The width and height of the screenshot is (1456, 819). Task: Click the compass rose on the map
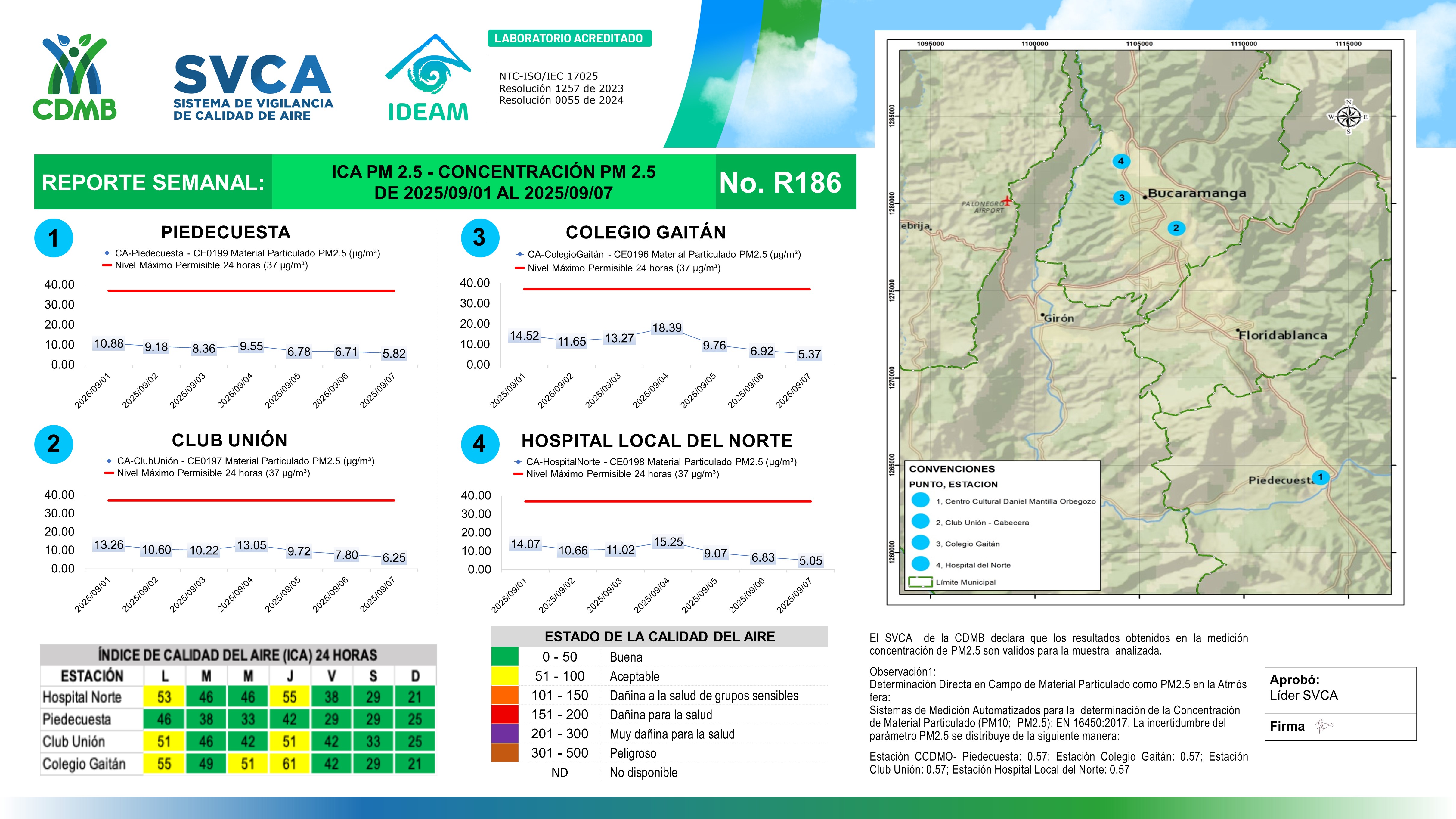click(1348, 117)
